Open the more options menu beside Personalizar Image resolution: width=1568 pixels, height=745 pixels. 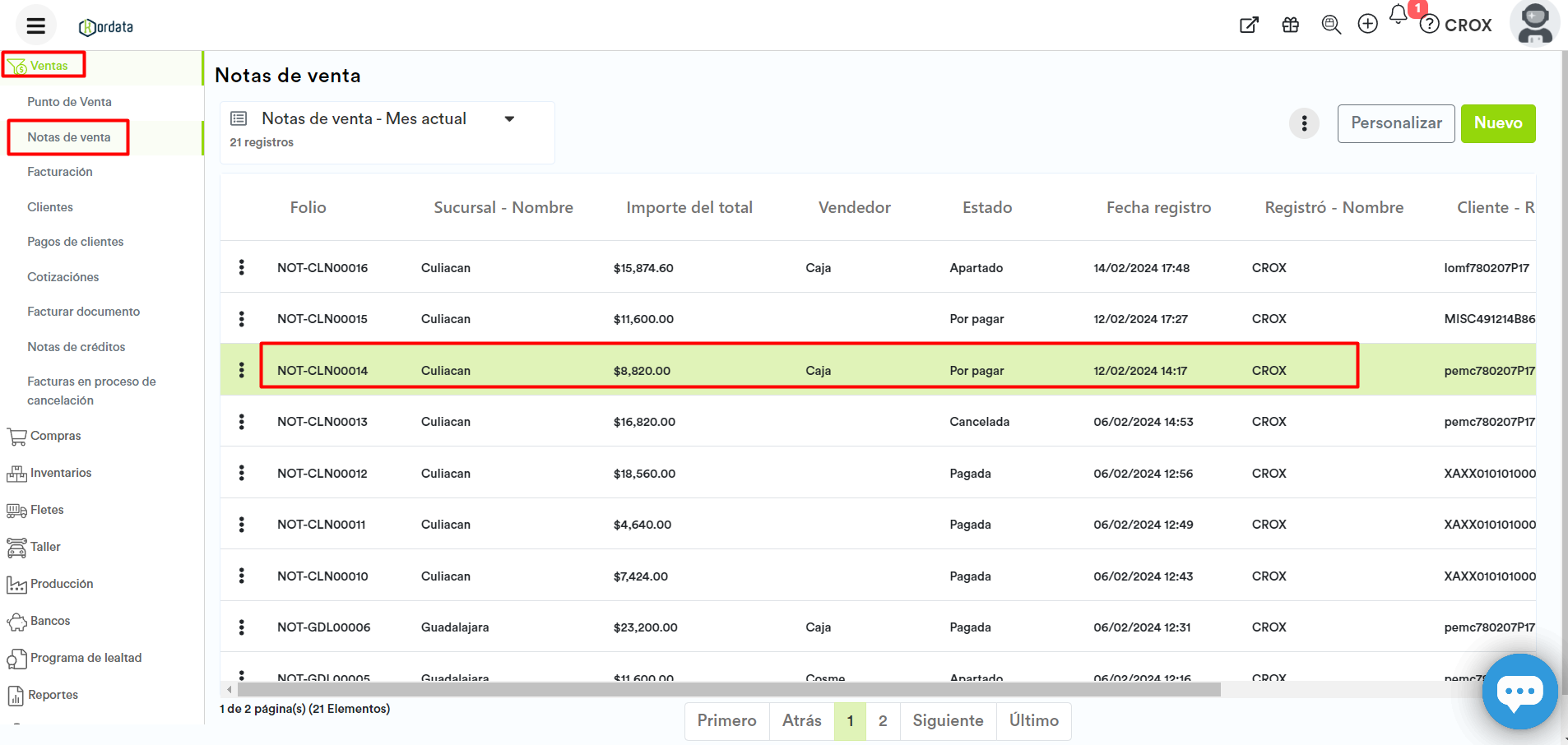pyautogui.click(x=1304, y=123)
